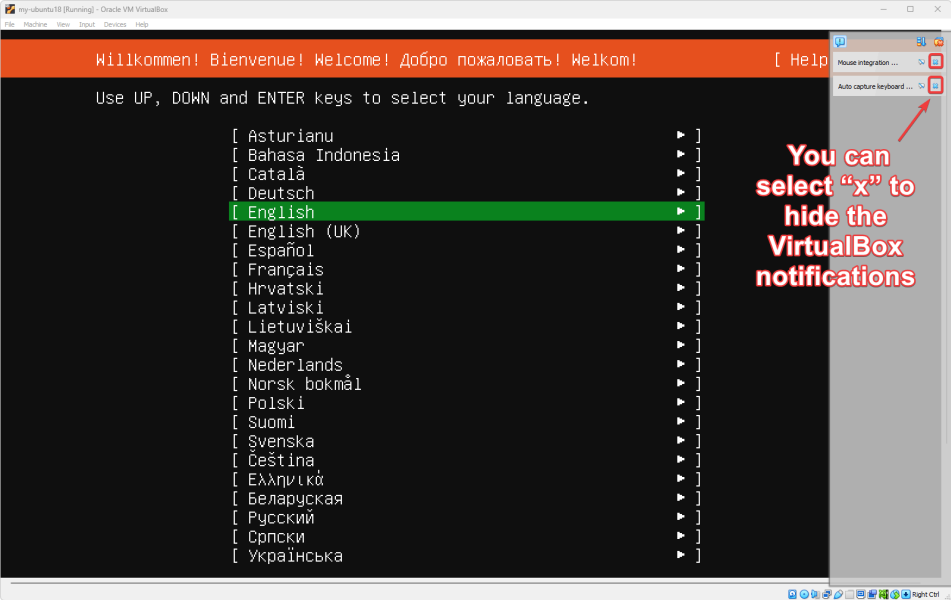
Task: Disable future Auto capture keyboard messages icon
Action: 921,86
